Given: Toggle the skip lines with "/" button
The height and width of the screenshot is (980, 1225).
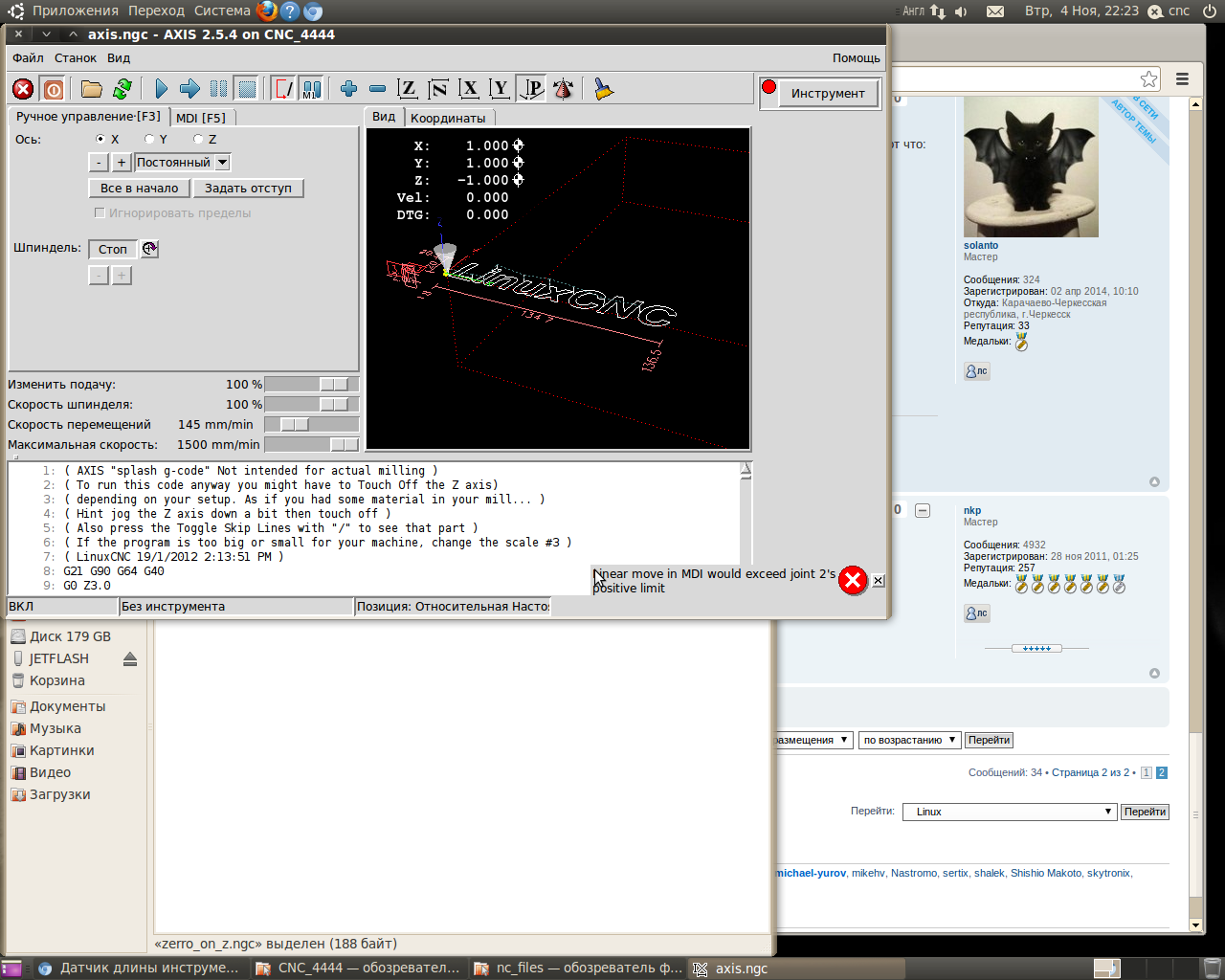Looking at the screenshot, I should point(284,89).
